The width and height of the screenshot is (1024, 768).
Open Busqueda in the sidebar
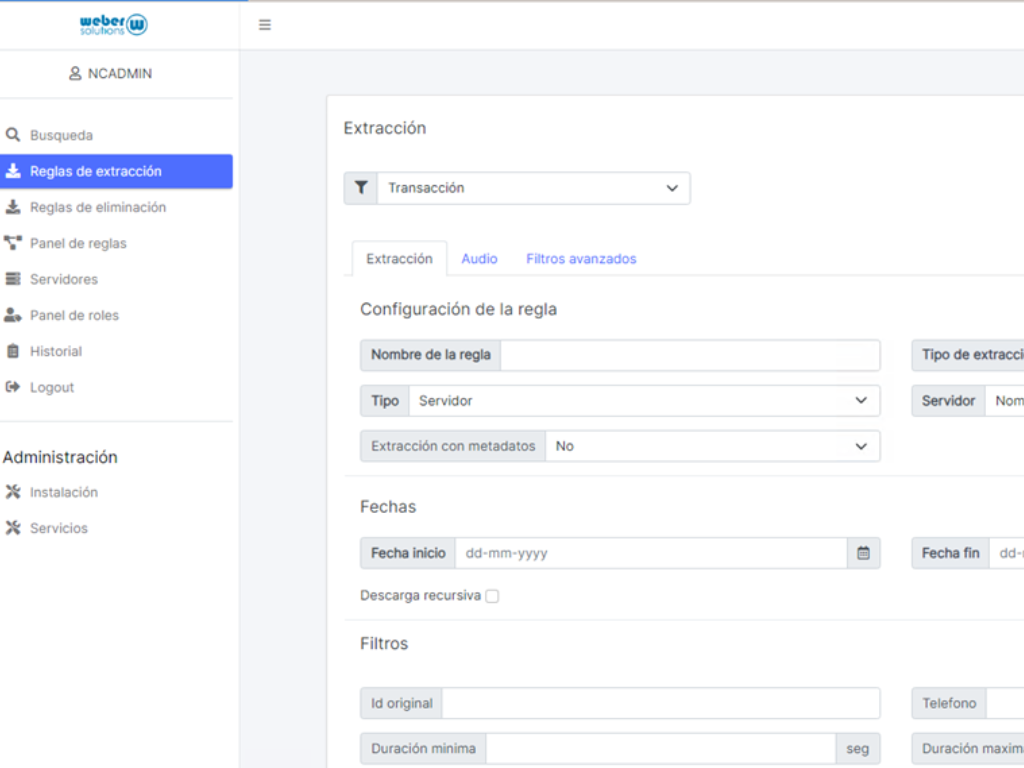[116, 135]
